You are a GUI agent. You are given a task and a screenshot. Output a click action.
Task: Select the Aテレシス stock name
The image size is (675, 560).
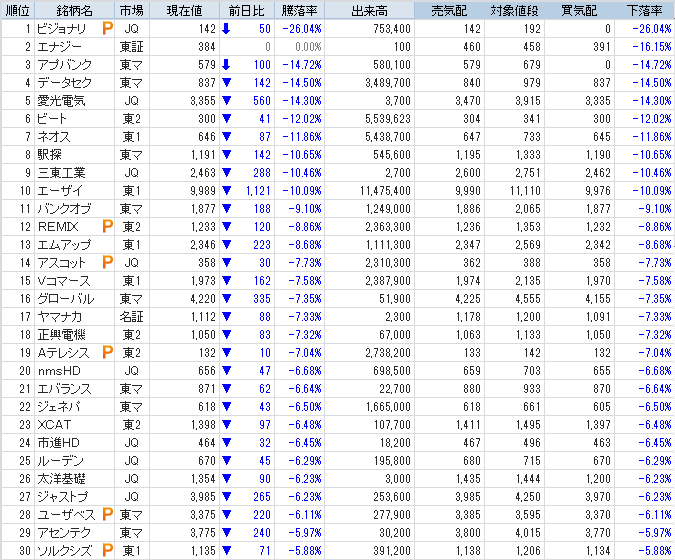tap(63, 353)
